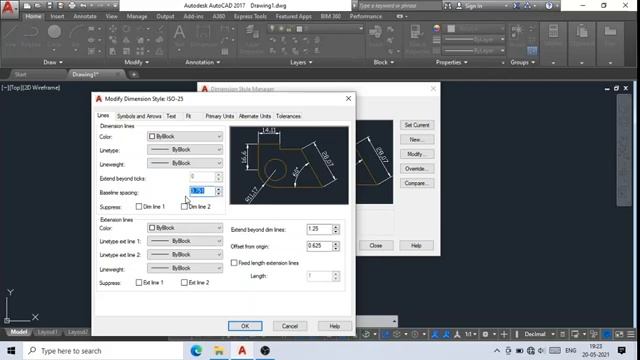Image resolution: width=640 pixels, height=360 pixels.
Task: Click the Help question mark icon
Action: pos(549,6)
